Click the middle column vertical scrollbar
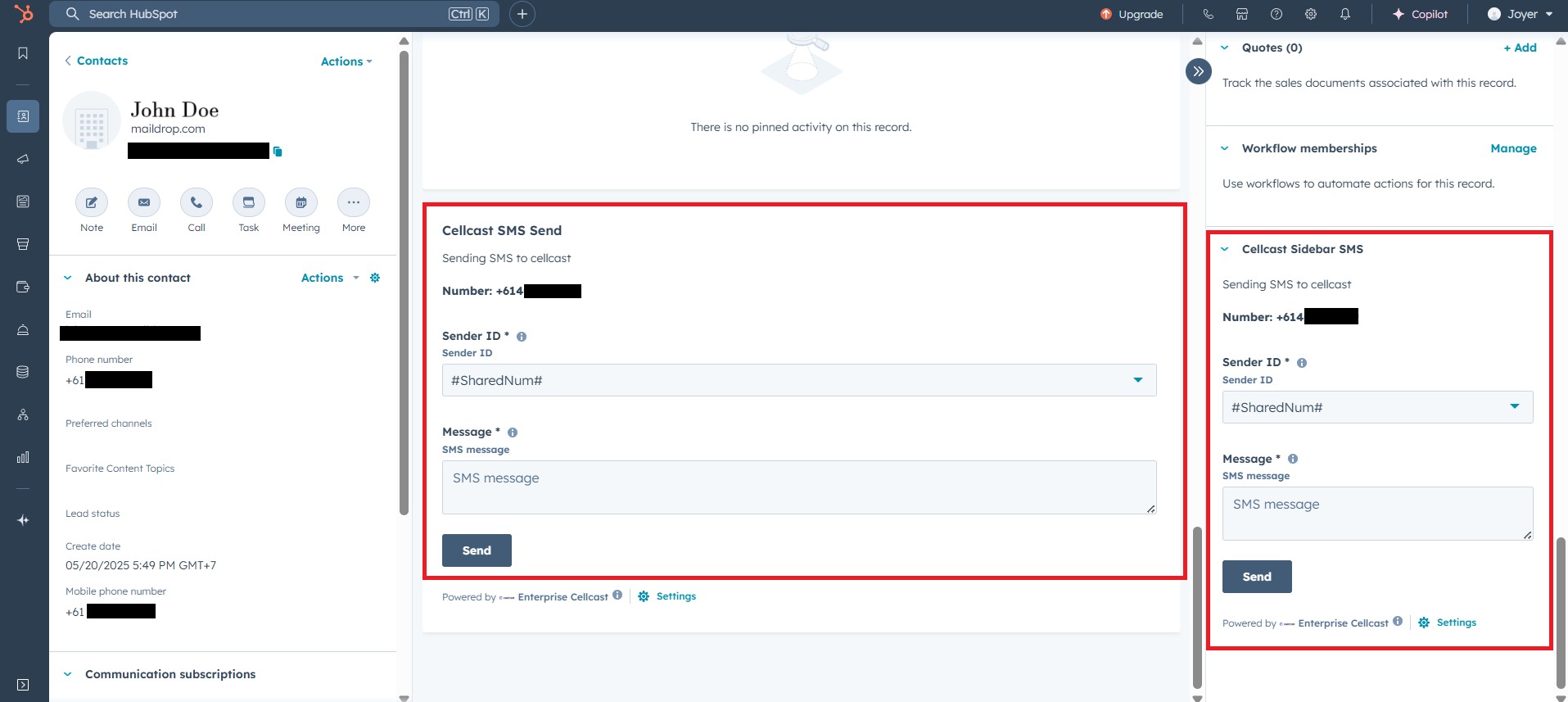Viewport: 1568px width, 702px height. 1197,607
